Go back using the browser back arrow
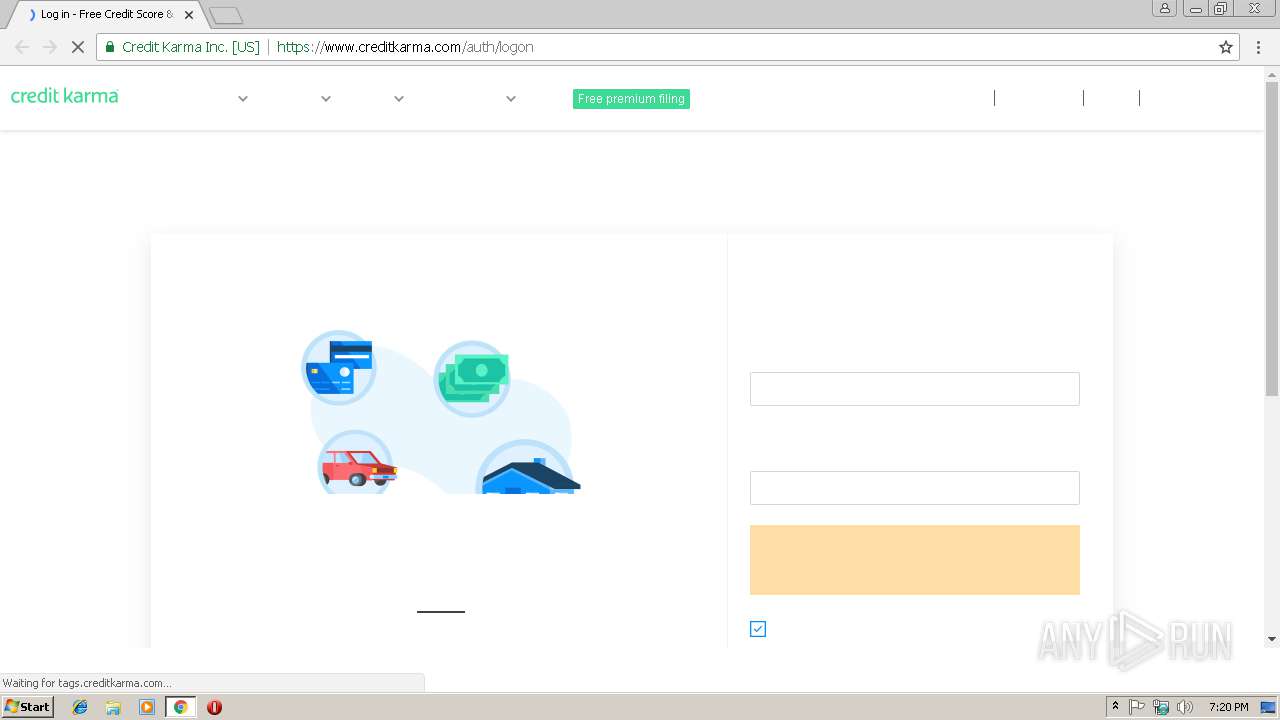Image resolution: width=1280 pixels, height=720 pixels. click(22, 47)
